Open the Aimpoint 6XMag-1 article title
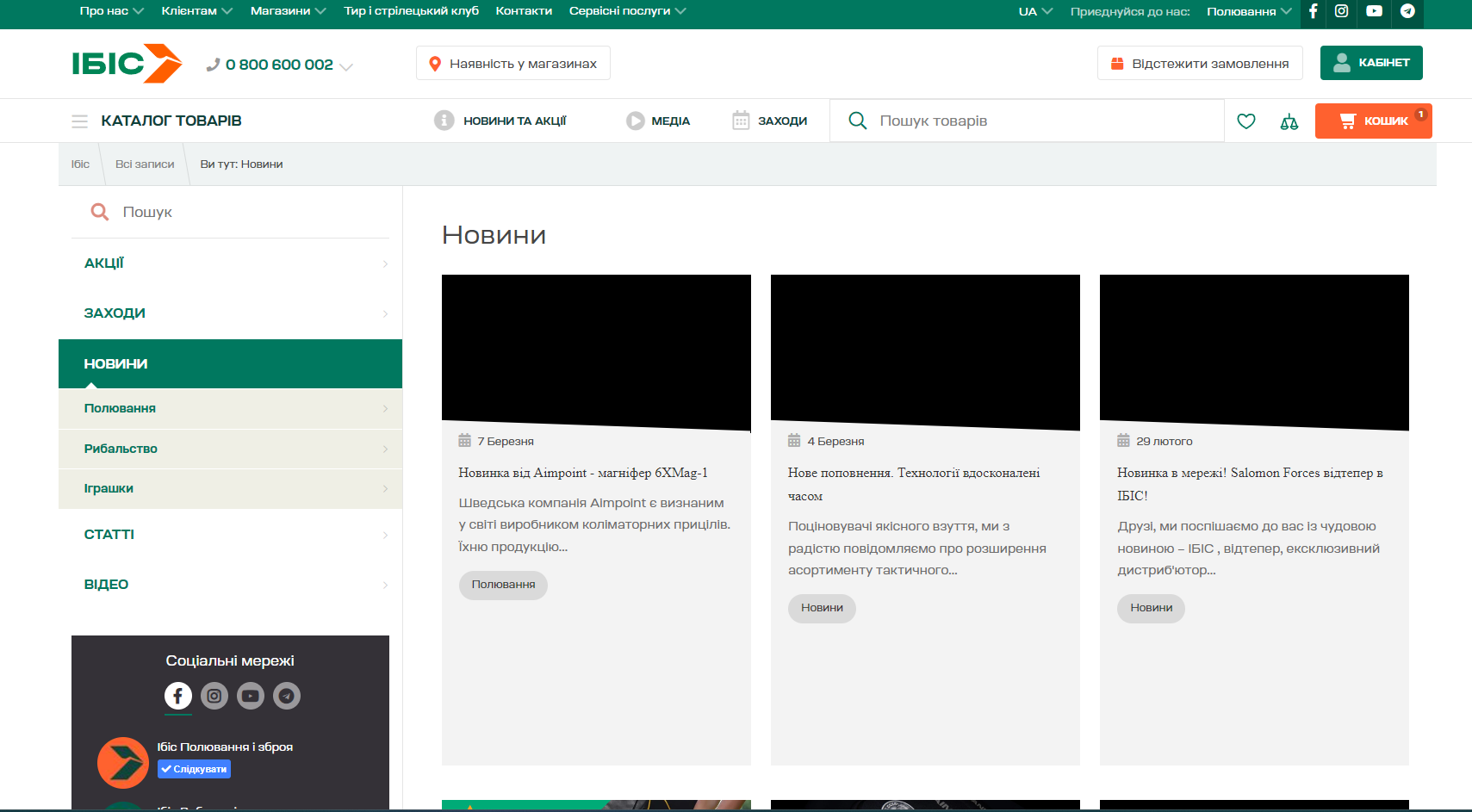1472x812 pixels. [x=582, y=473]
